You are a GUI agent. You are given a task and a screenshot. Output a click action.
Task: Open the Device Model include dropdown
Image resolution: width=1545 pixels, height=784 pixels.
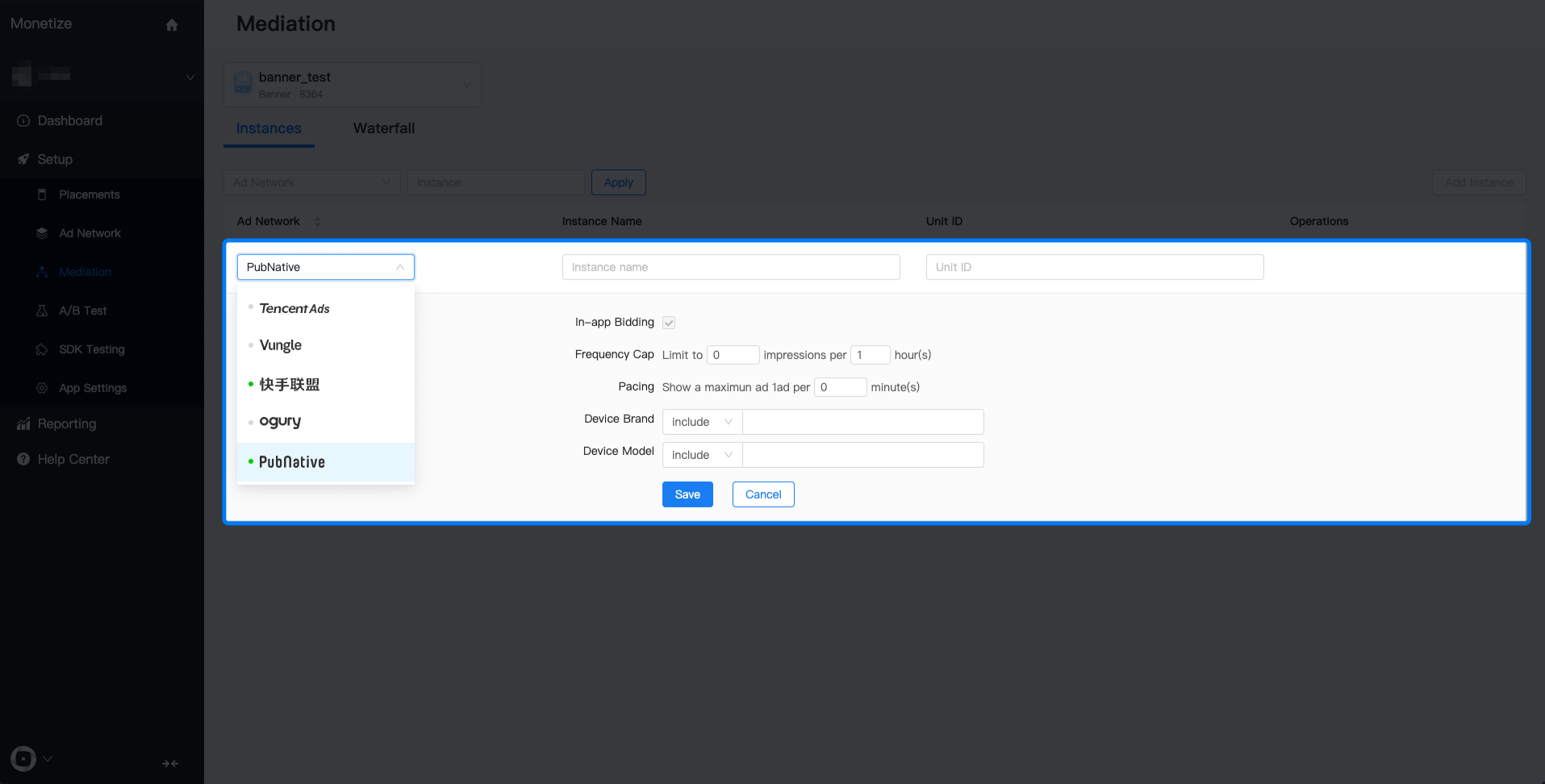tap(703, 455)
